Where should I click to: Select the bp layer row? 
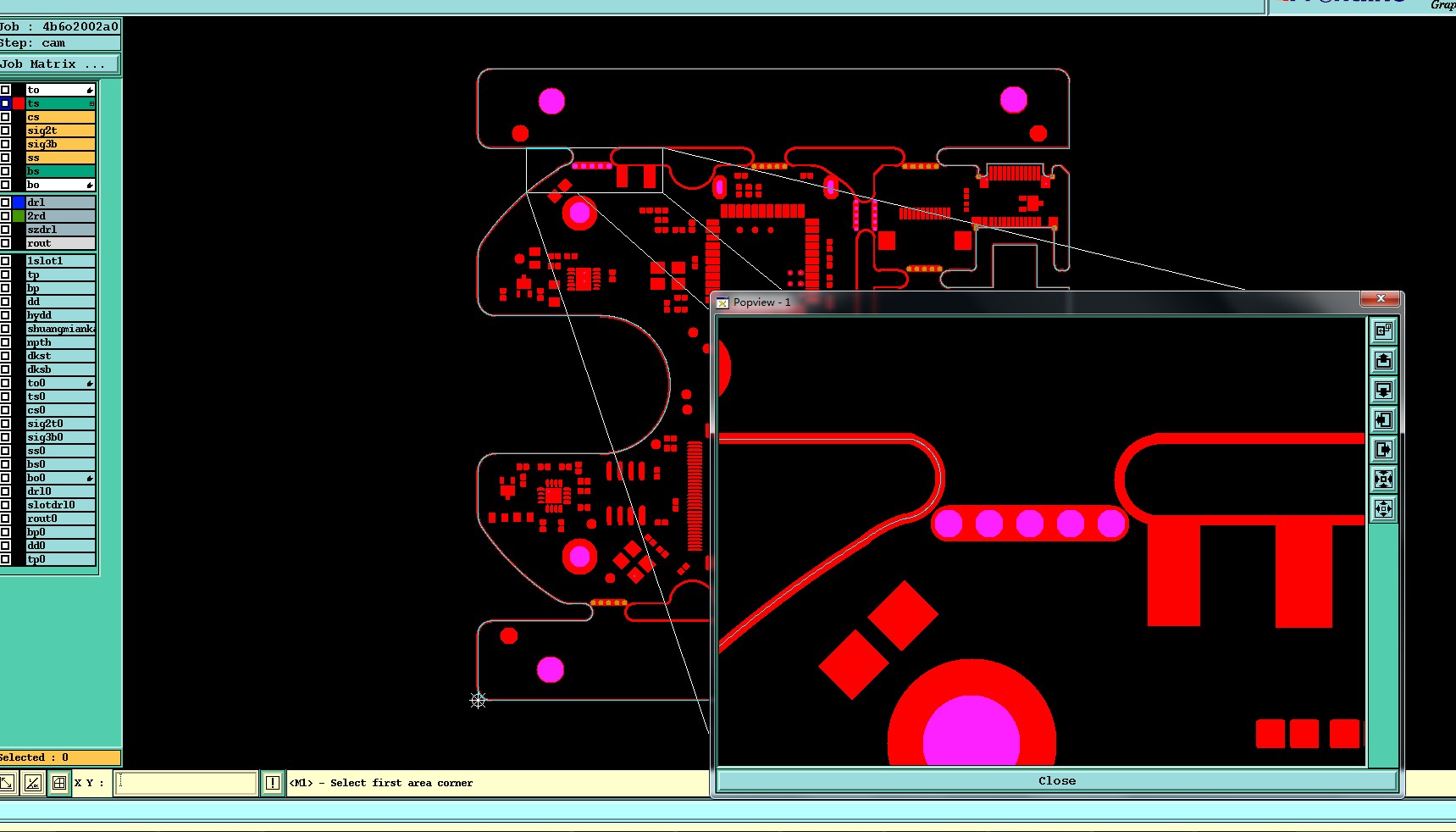coord(60,288)
